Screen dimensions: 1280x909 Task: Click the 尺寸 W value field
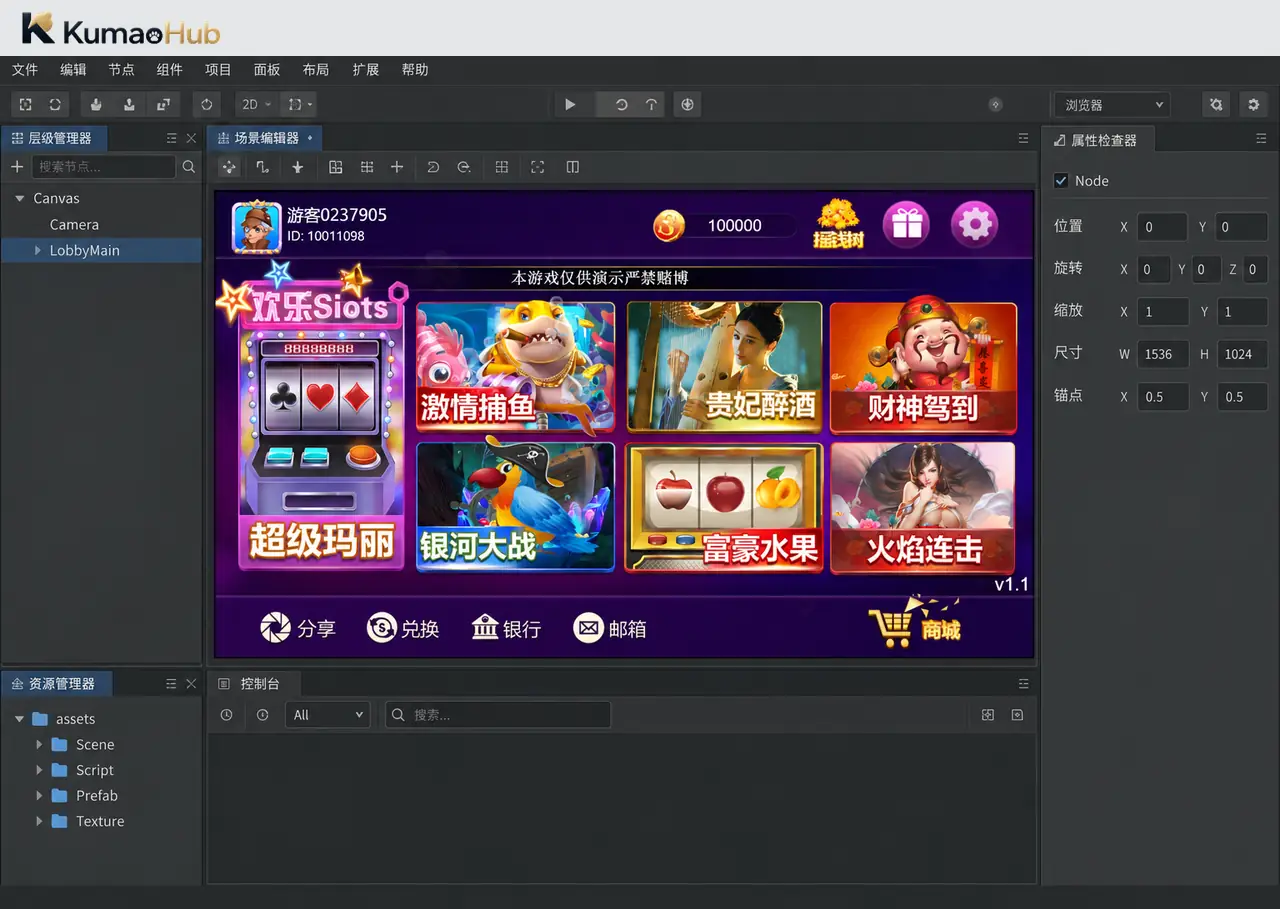pos(1162,354)
